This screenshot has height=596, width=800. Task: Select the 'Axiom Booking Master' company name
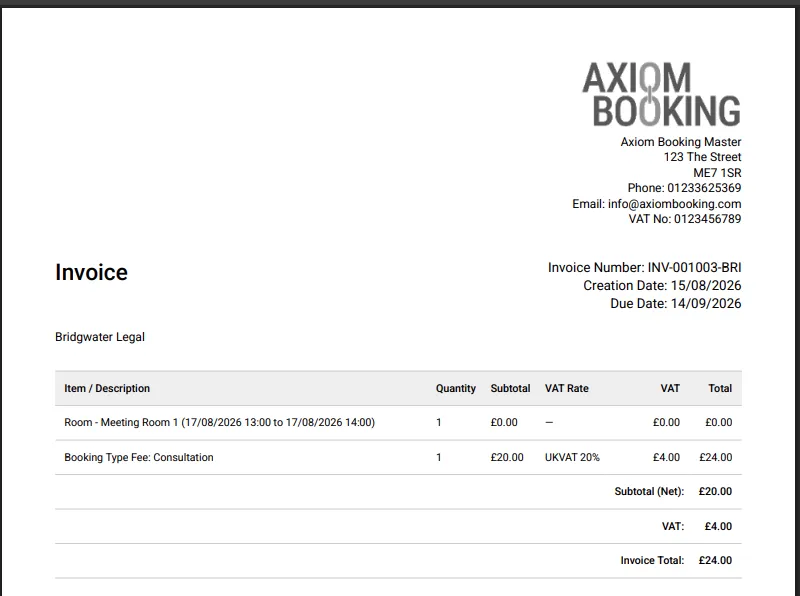681,142
